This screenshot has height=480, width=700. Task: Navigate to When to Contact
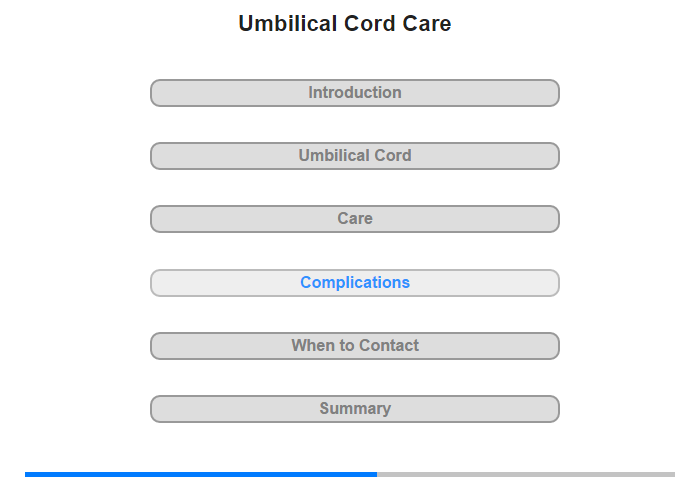[355, 346]
